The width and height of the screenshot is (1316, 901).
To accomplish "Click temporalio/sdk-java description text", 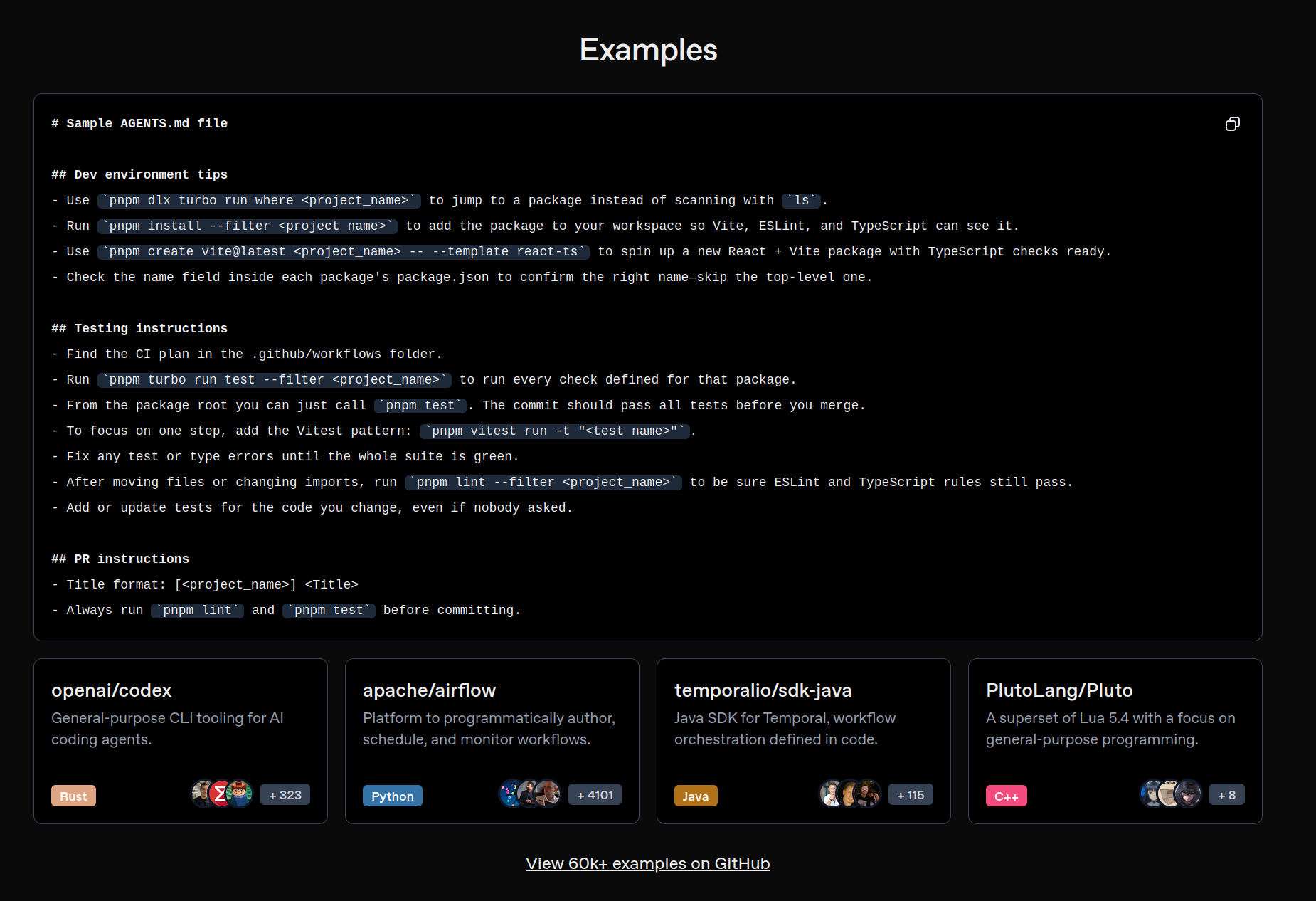I will pos(785,729).
